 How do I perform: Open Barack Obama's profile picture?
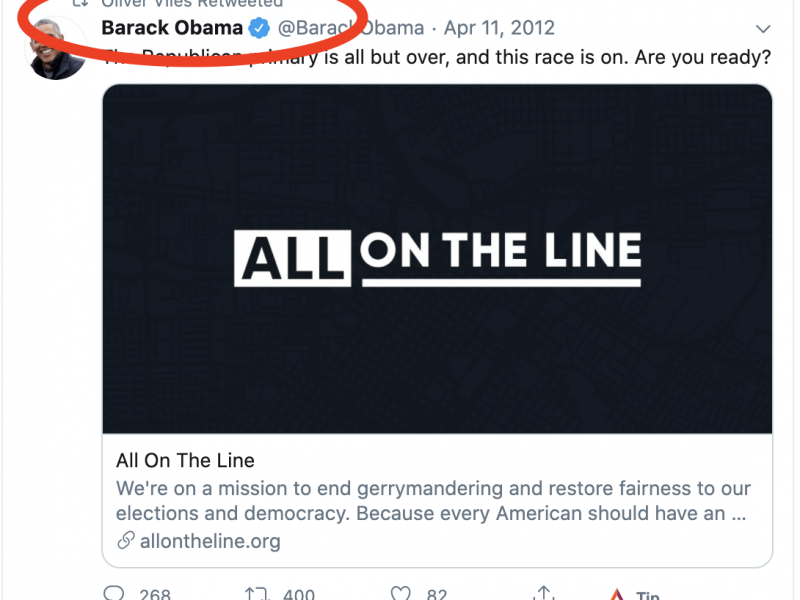click(x=56, y=48)
